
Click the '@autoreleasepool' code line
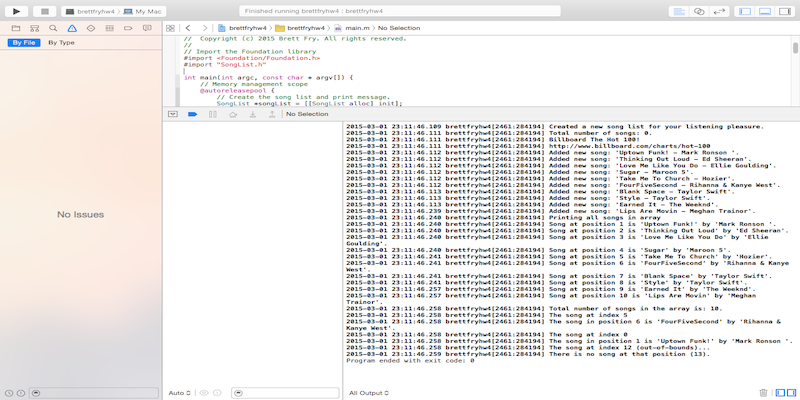pyautogui.click(x=237, y=90)
